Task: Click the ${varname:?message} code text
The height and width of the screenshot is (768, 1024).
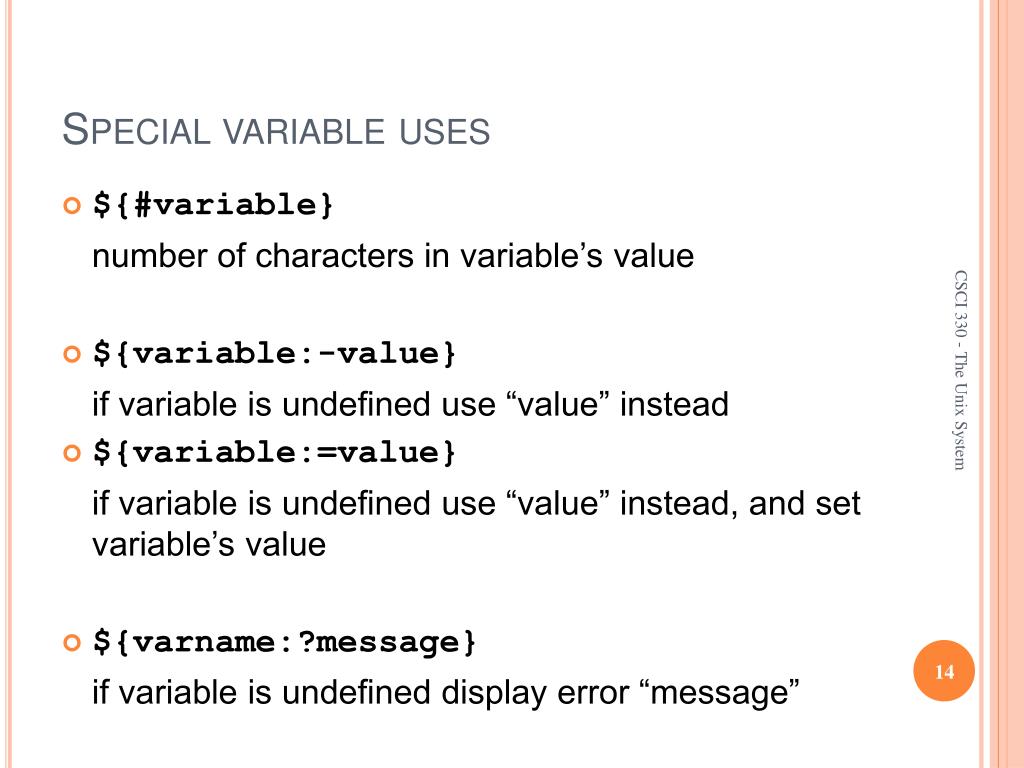Action: coord(284,642)
